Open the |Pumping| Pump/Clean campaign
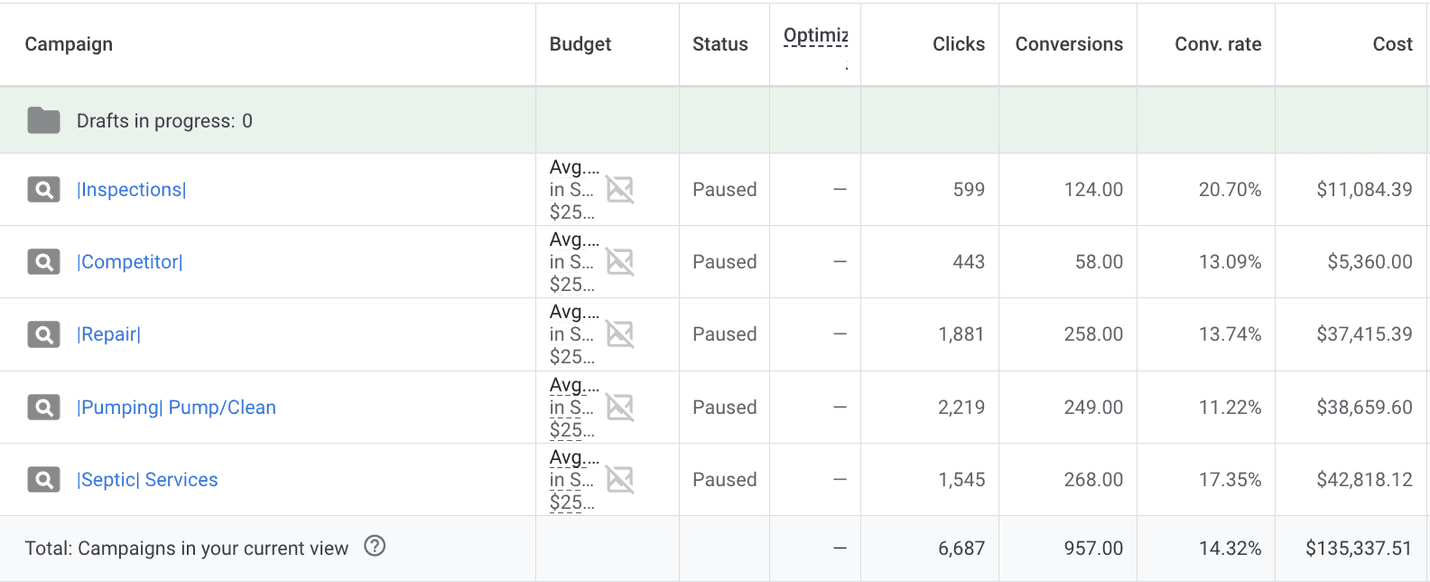This screenshot has width=1430, height=582. [x=176, y=407]
